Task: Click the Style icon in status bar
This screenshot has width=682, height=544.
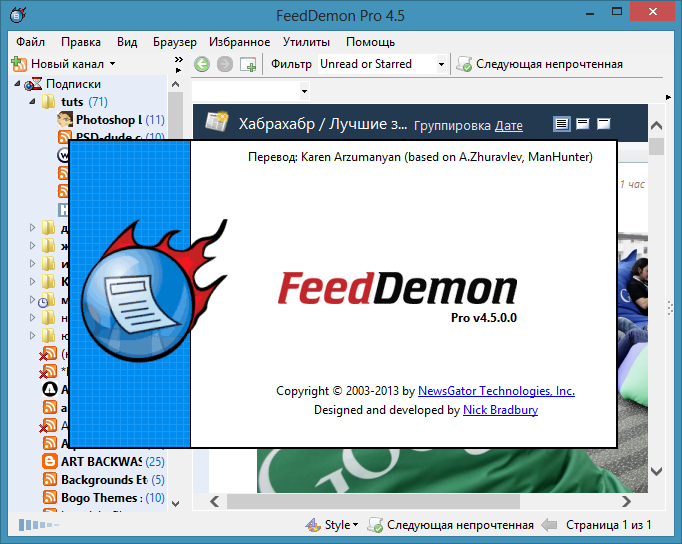Action: click(x=313, y=525)
